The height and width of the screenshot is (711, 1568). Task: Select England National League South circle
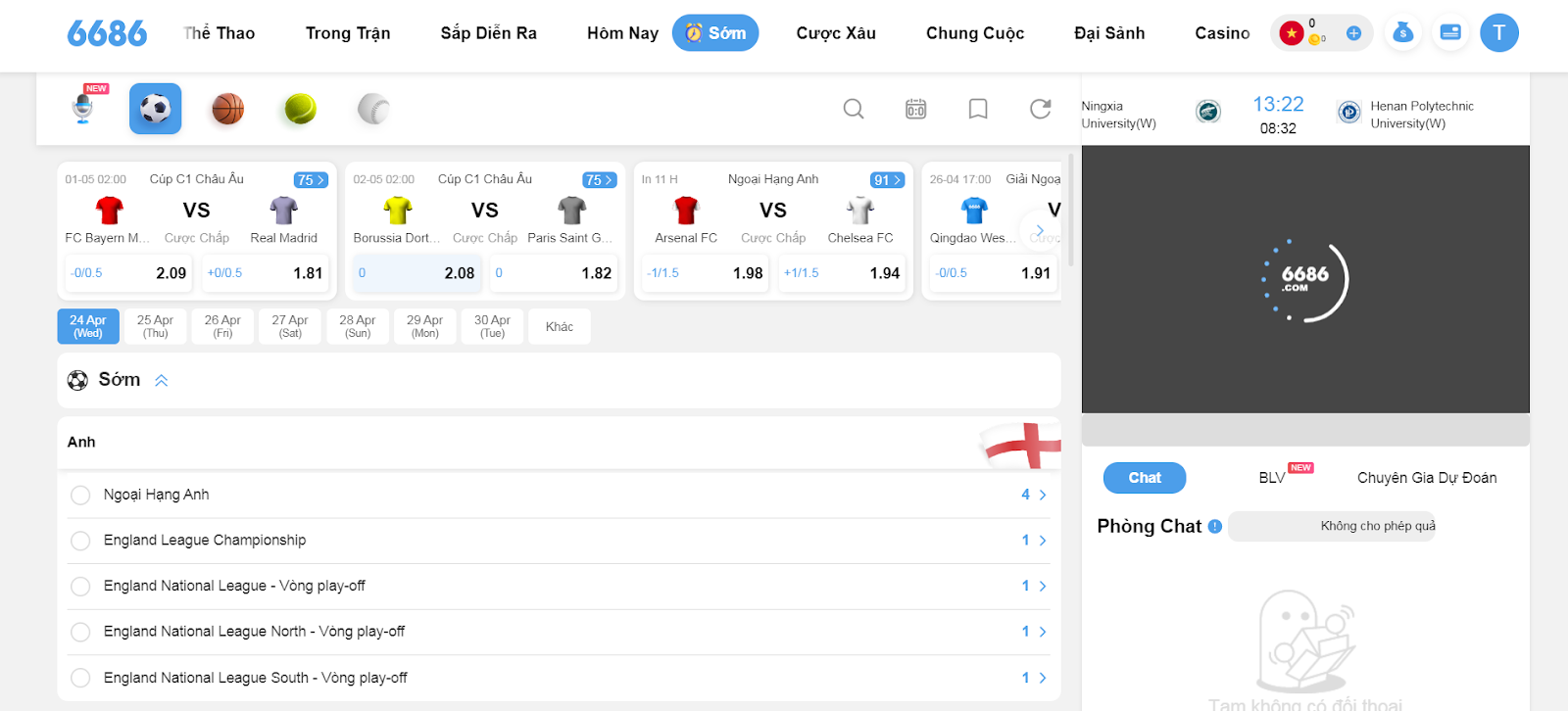click(80, 678)
